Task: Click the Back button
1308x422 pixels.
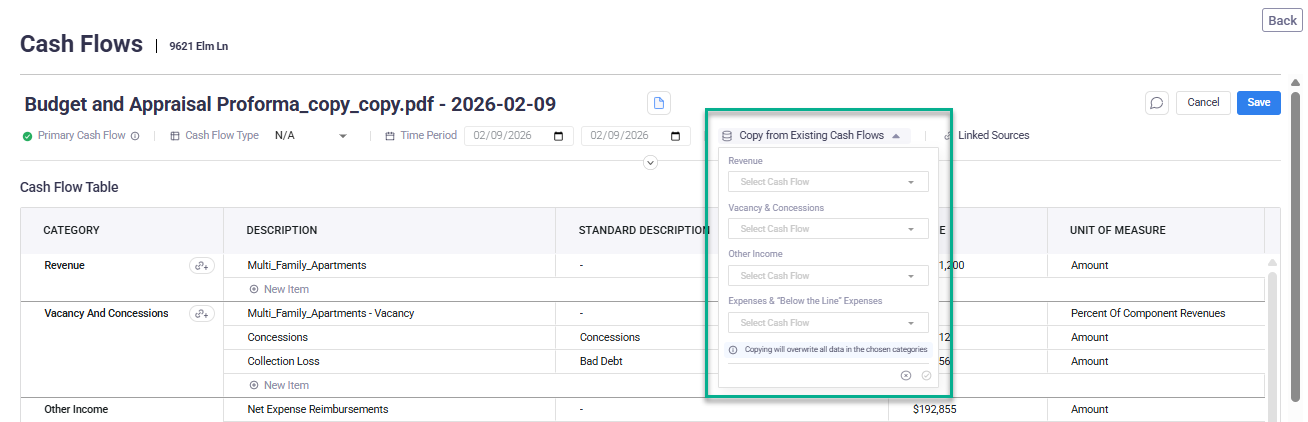Action: 1282,21
